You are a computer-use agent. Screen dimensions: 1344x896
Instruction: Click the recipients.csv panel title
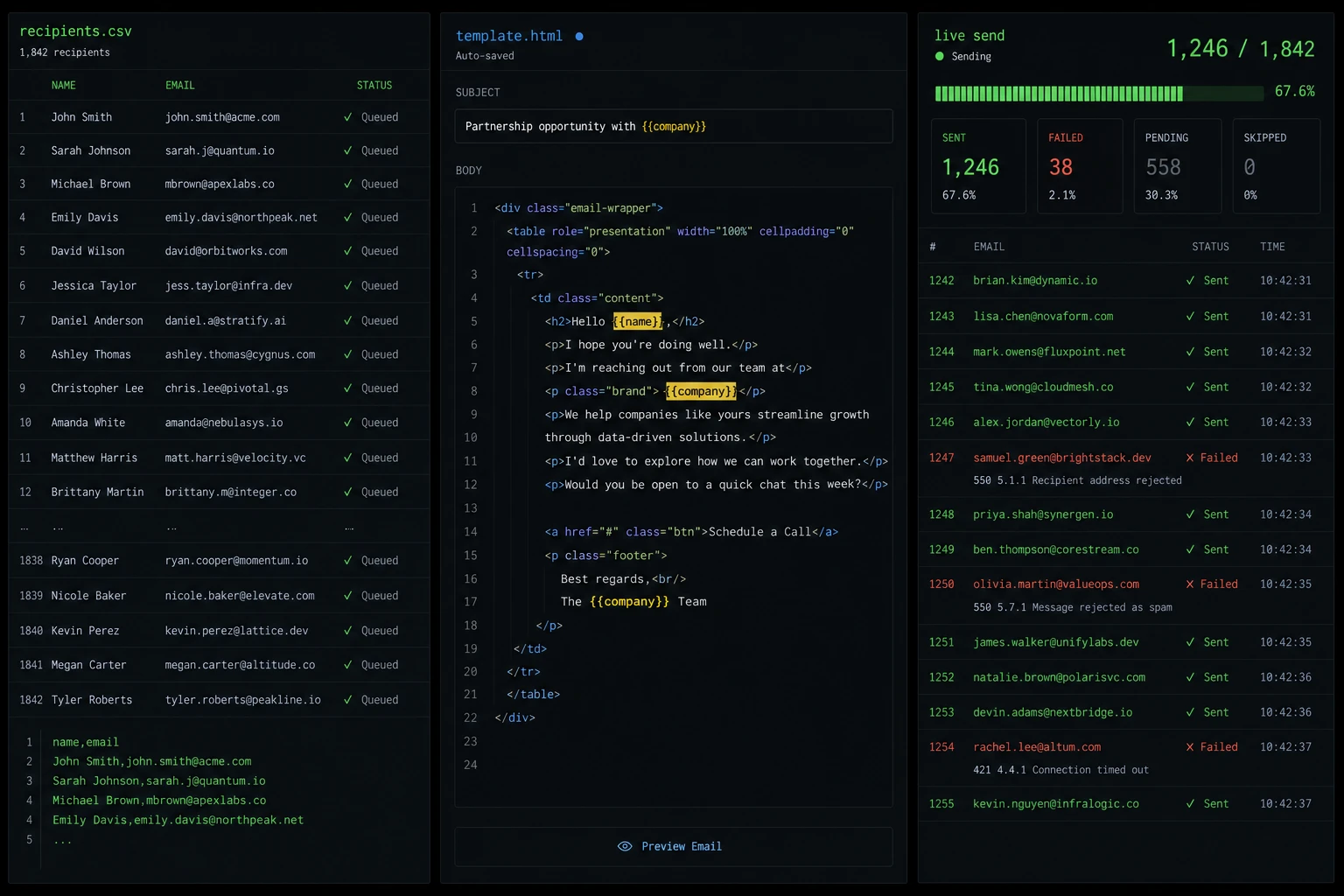pyautogui.click(x=75, y=31)
